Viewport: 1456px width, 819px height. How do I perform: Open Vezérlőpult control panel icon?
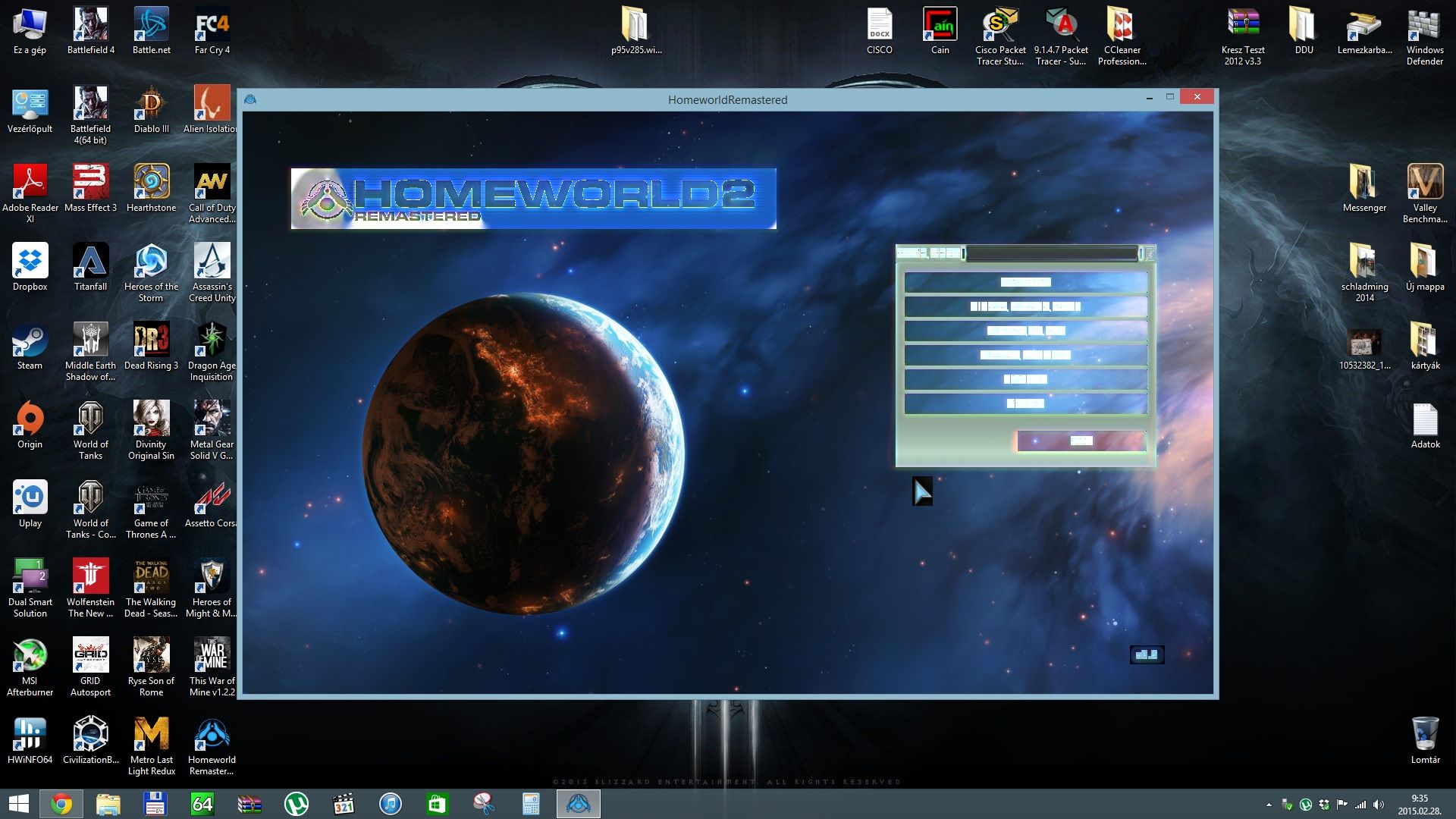pyautogui.click(x=30, y=110)
